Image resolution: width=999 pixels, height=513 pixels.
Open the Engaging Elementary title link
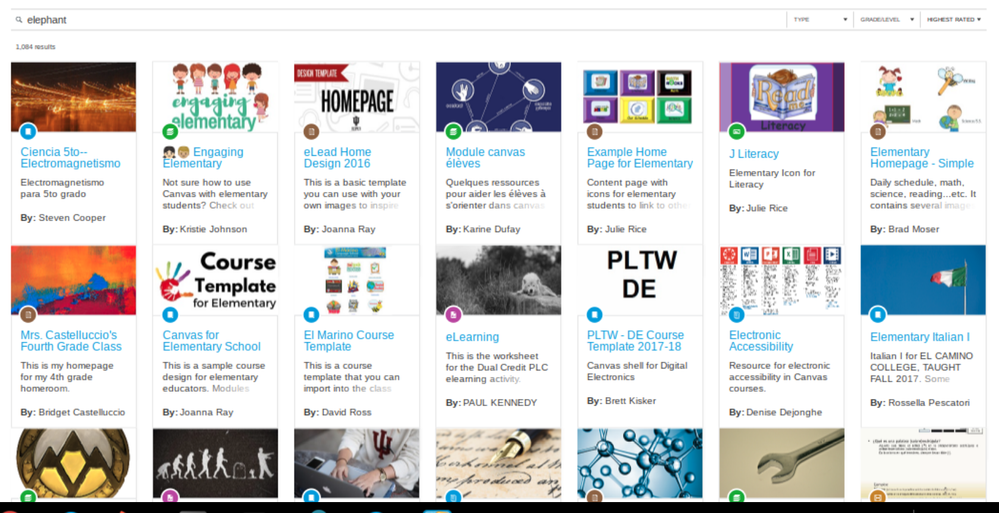click(203, 157)
